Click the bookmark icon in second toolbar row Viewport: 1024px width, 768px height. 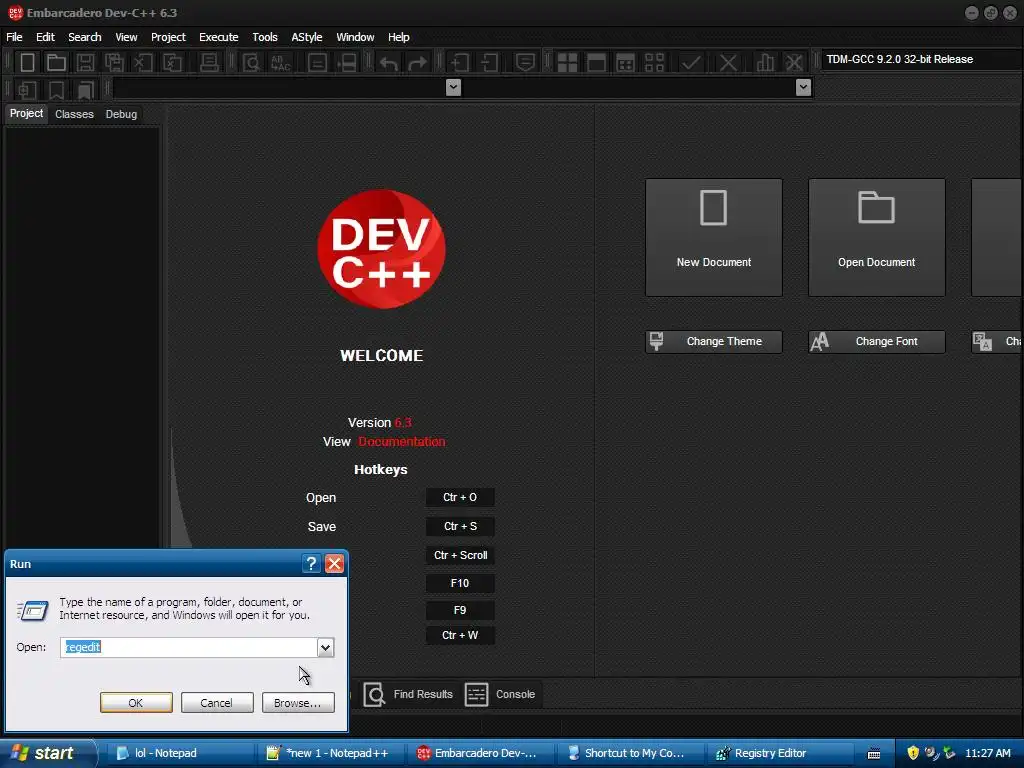pos(56,89)
